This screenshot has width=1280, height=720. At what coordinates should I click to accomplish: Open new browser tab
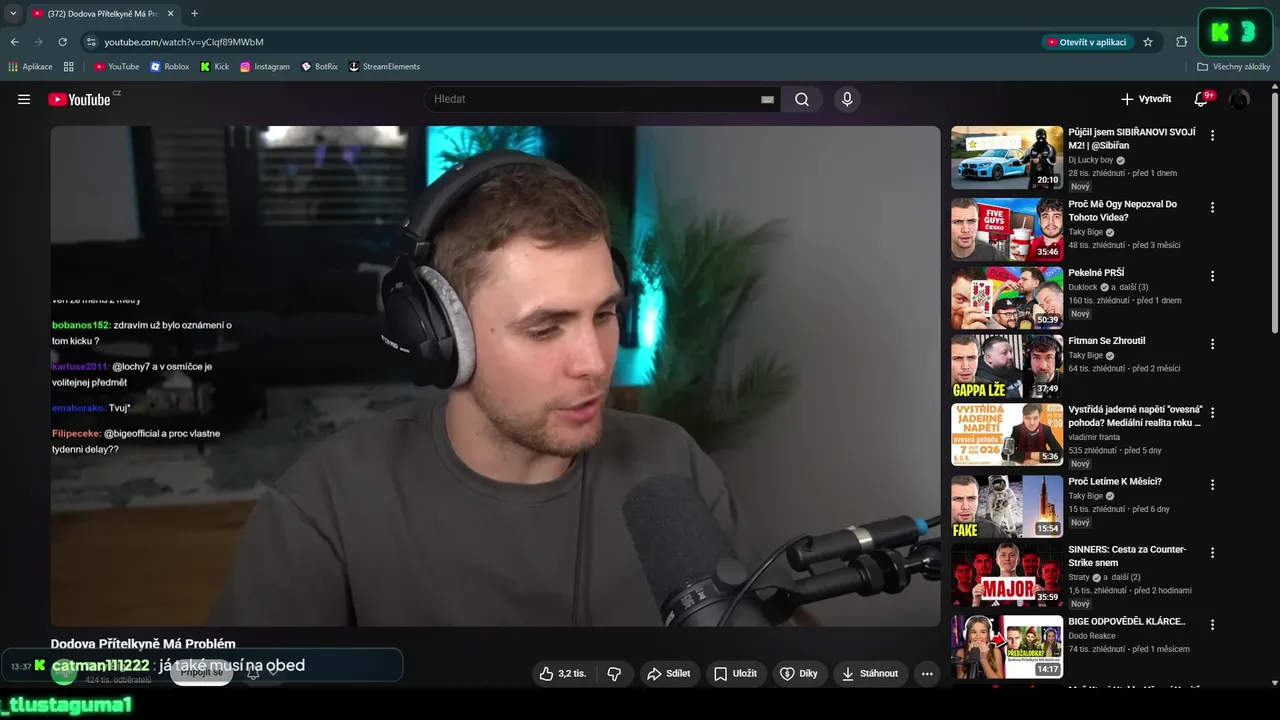tap(194, 13)
